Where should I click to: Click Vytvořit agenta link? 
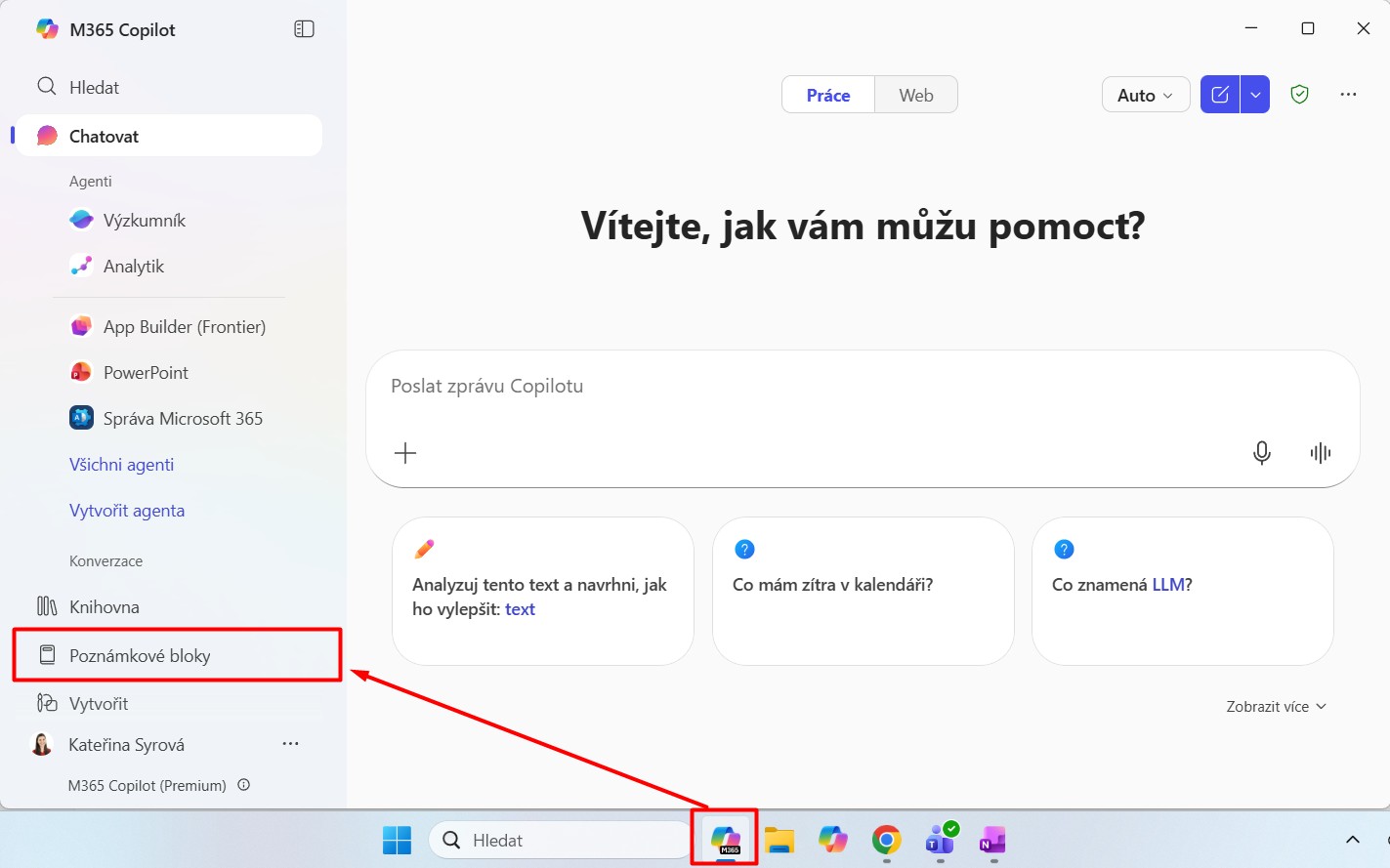click(127, 511)
